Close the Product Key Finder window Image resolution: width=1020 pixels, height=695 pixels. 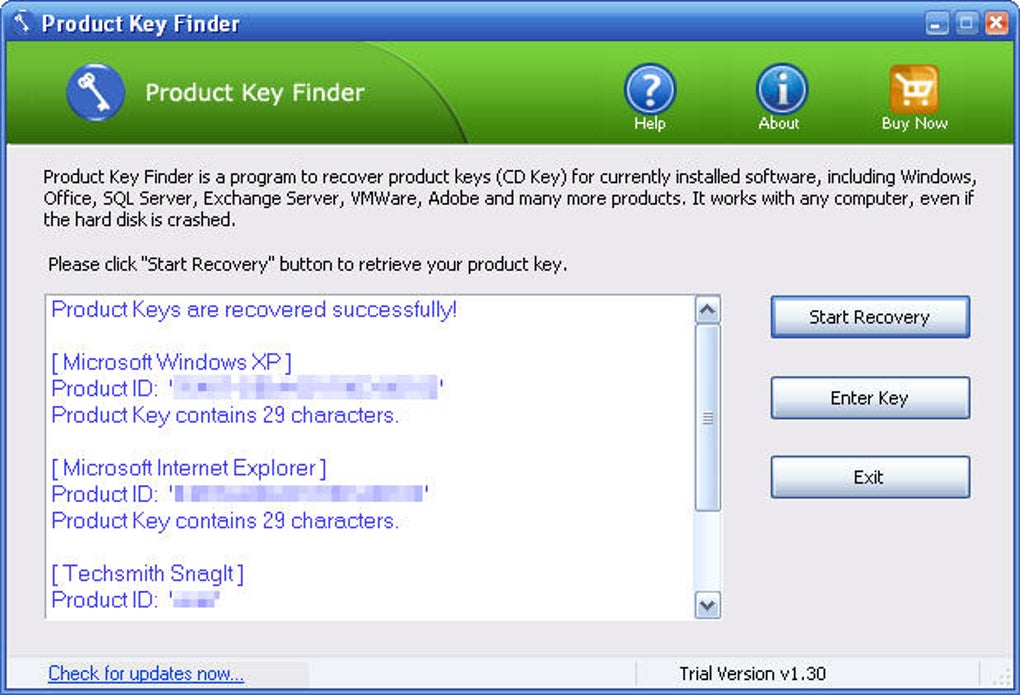click(x=997, y=23)
